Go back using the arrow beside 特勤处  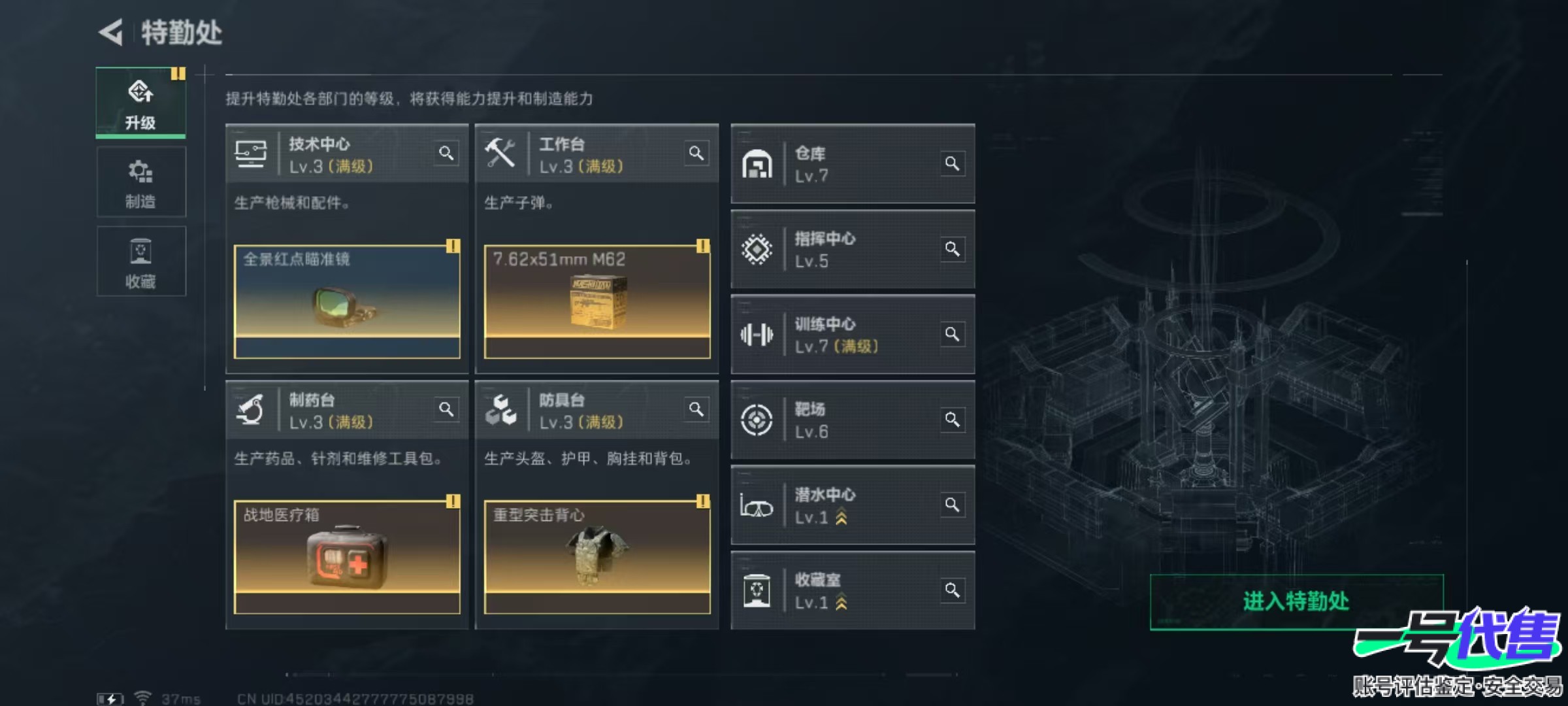coord(112,31)
